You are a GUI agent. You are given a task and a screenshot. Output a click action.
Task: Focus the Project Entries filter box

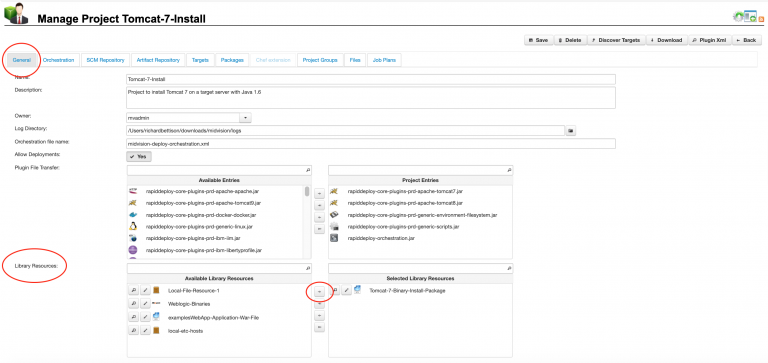[x=420, y=170]
